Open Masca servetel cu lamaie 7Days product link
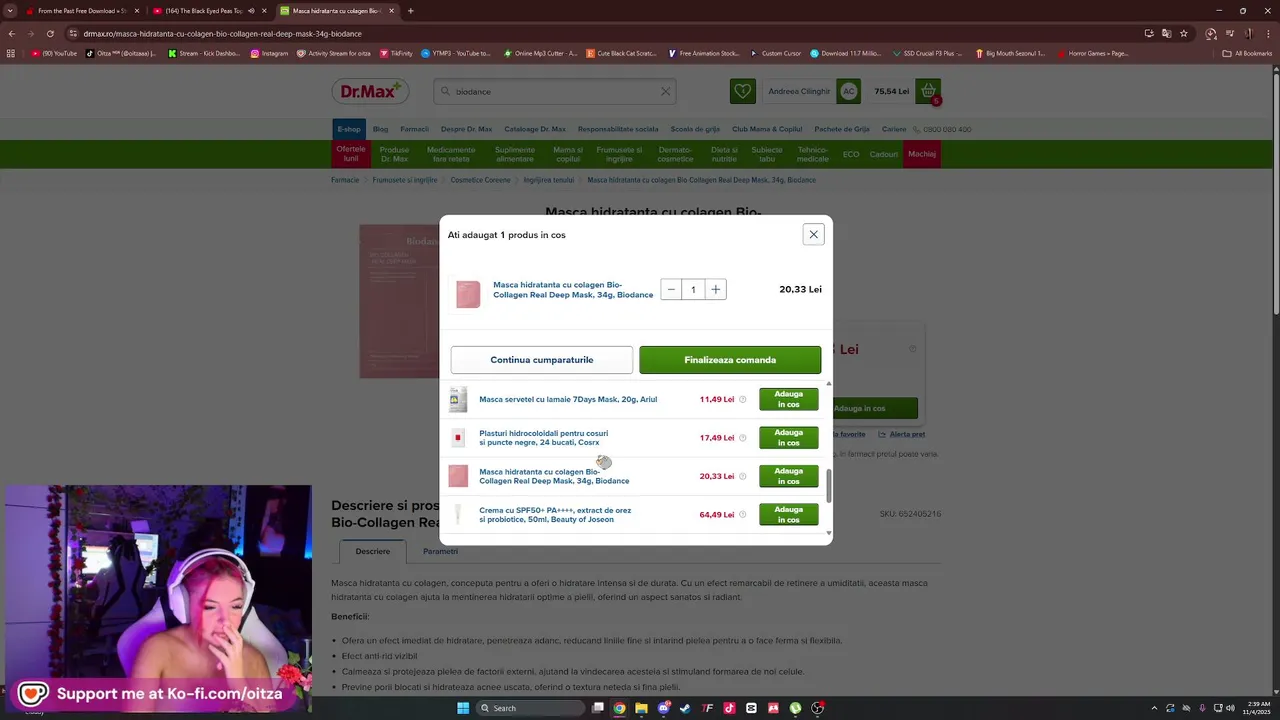The height and width of the screenshot is (720, 1280). (568, 399)
